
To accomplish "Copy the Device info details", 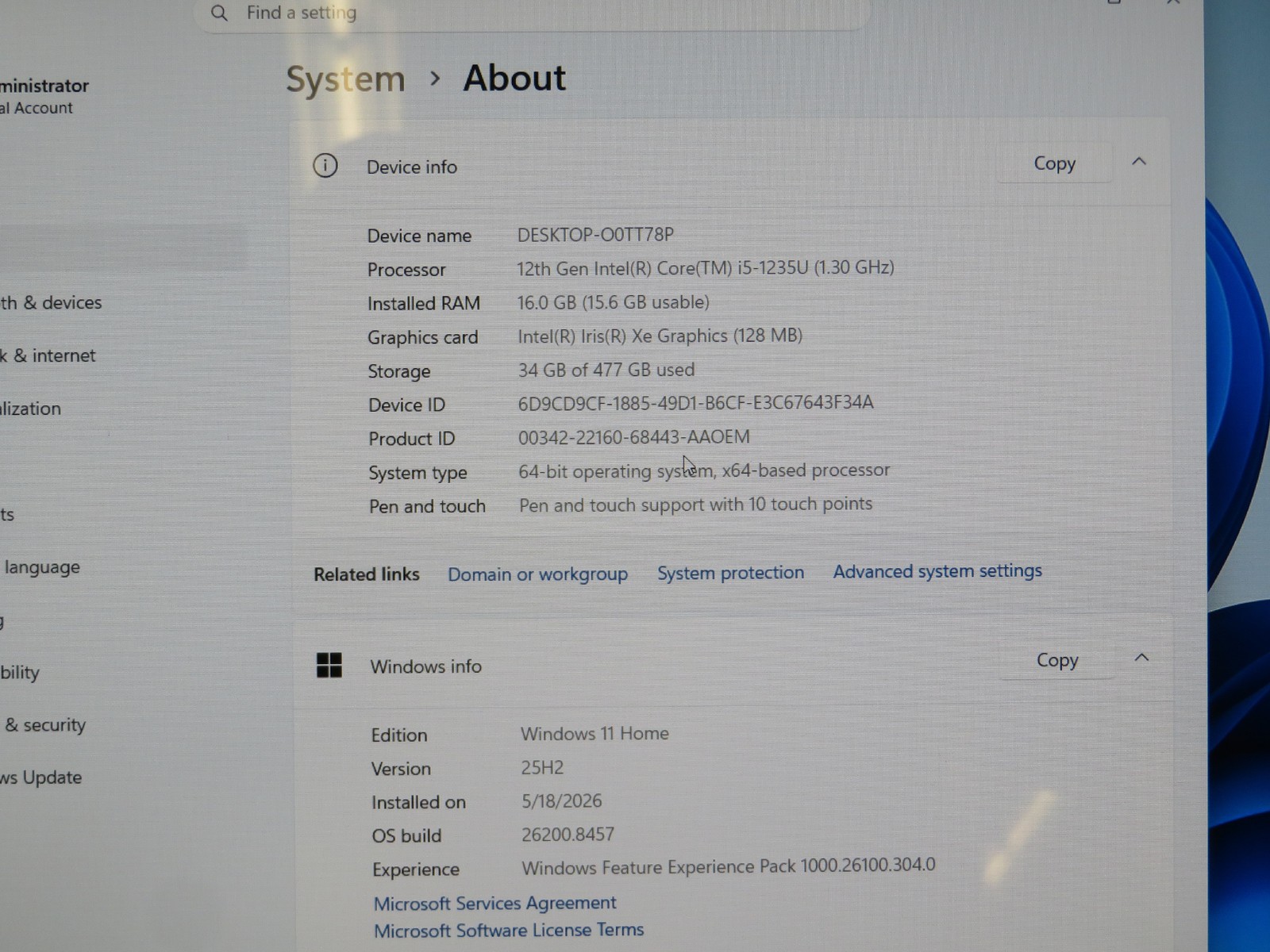I will (x=1054, y=163).
